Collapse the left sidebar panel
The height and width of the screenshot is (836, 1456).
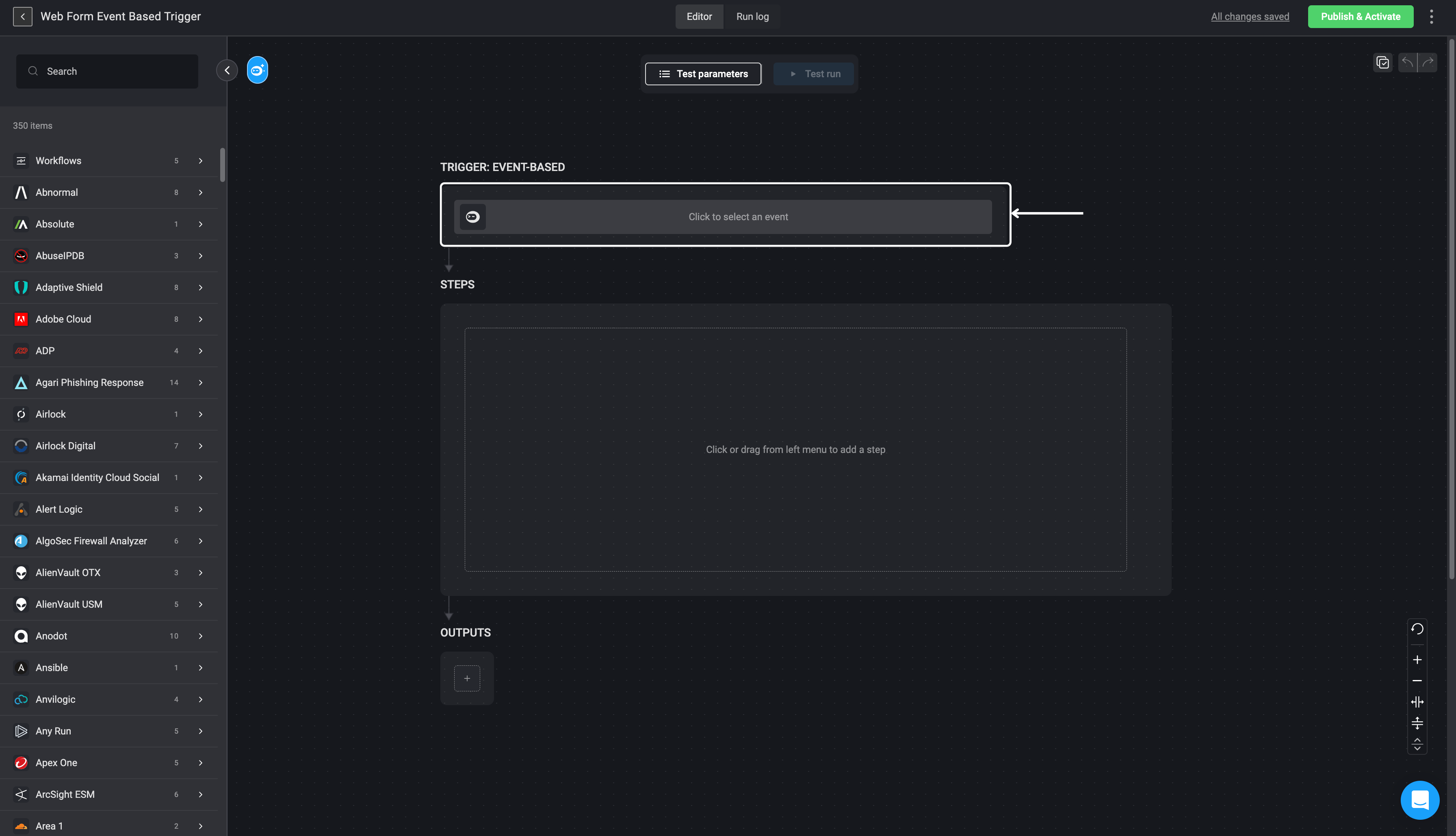coord(227,71)
